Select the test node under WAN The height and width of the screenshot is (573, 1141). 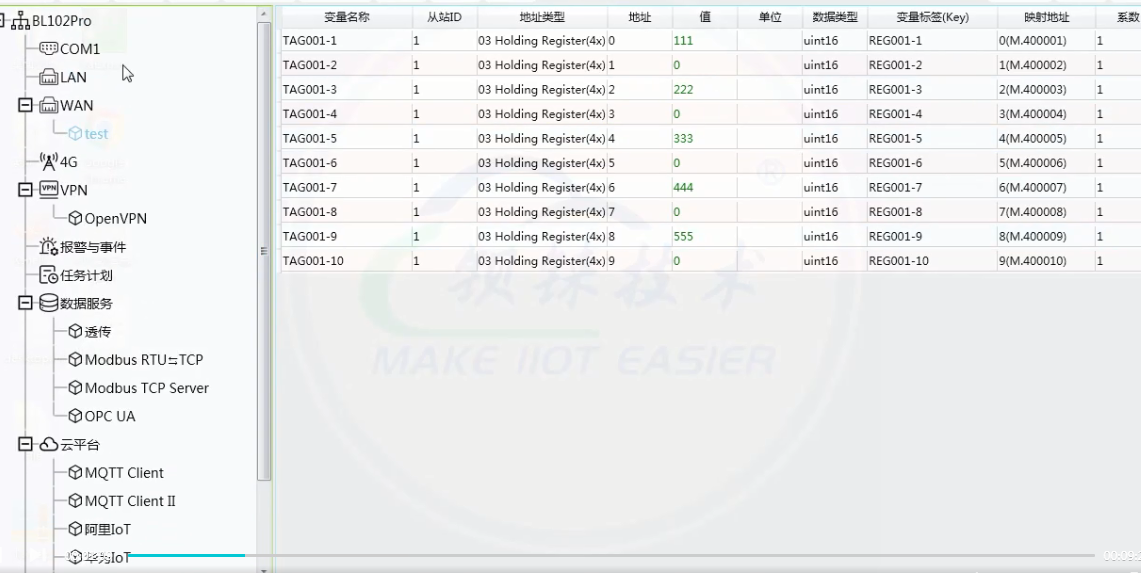96,134
